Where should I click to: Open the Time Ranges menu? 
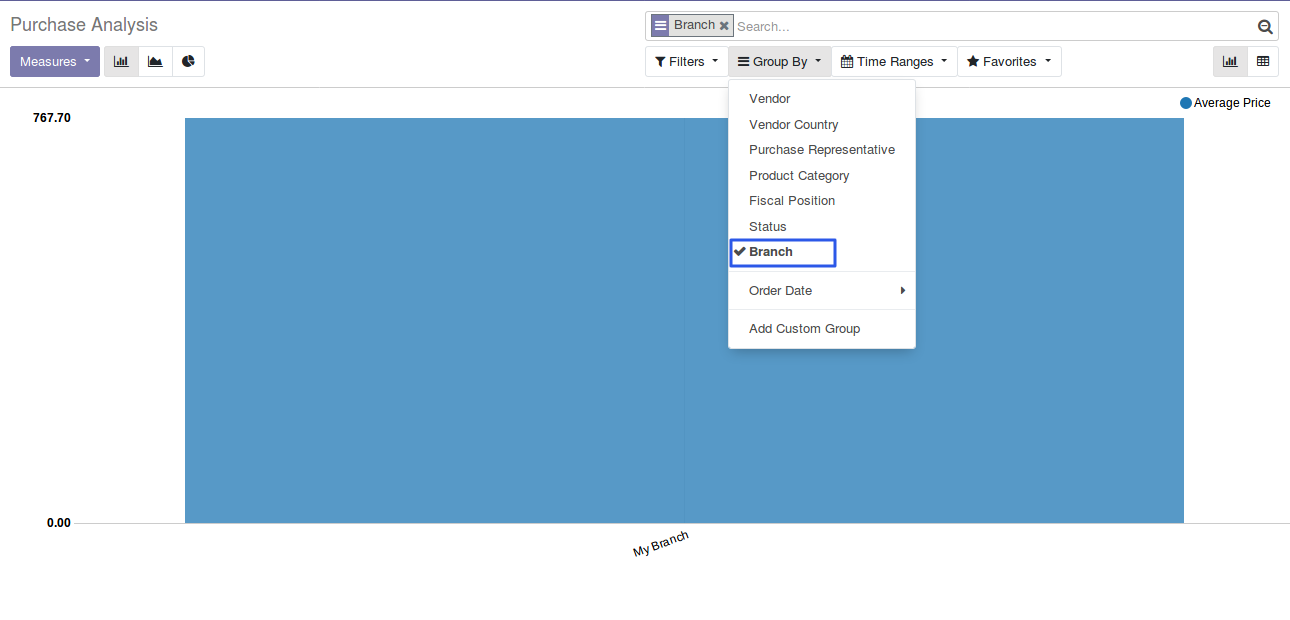click(x=893, y=61)
